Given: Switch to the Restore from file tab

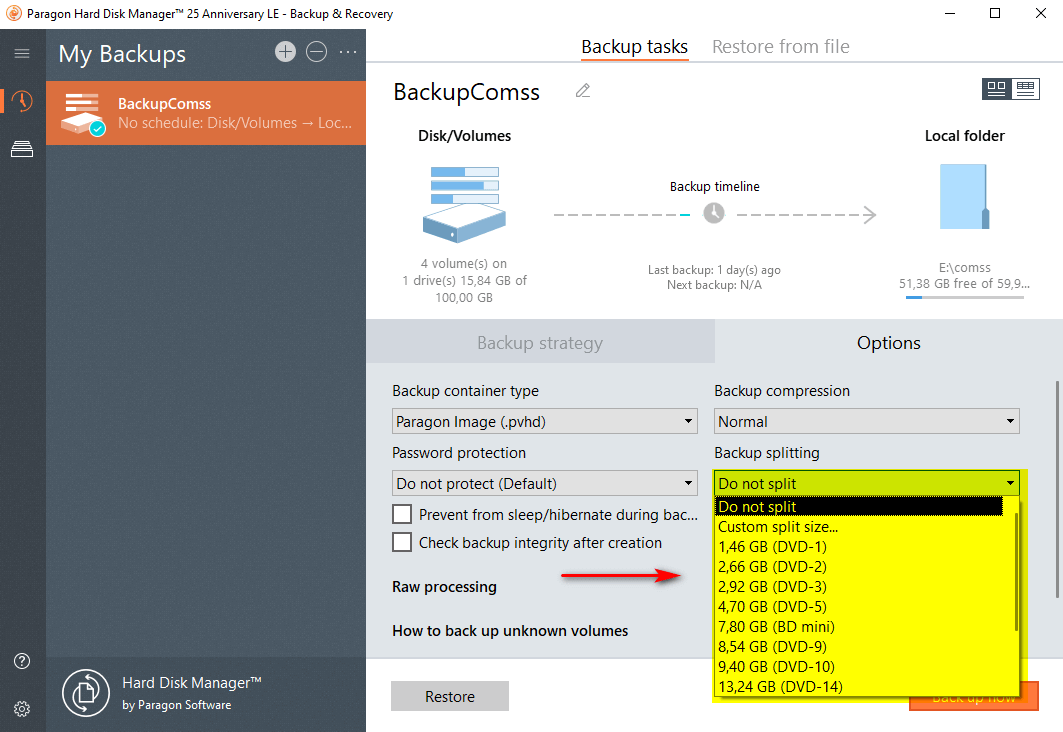Looking at the screenshot, I should click(x=781, y=47).
